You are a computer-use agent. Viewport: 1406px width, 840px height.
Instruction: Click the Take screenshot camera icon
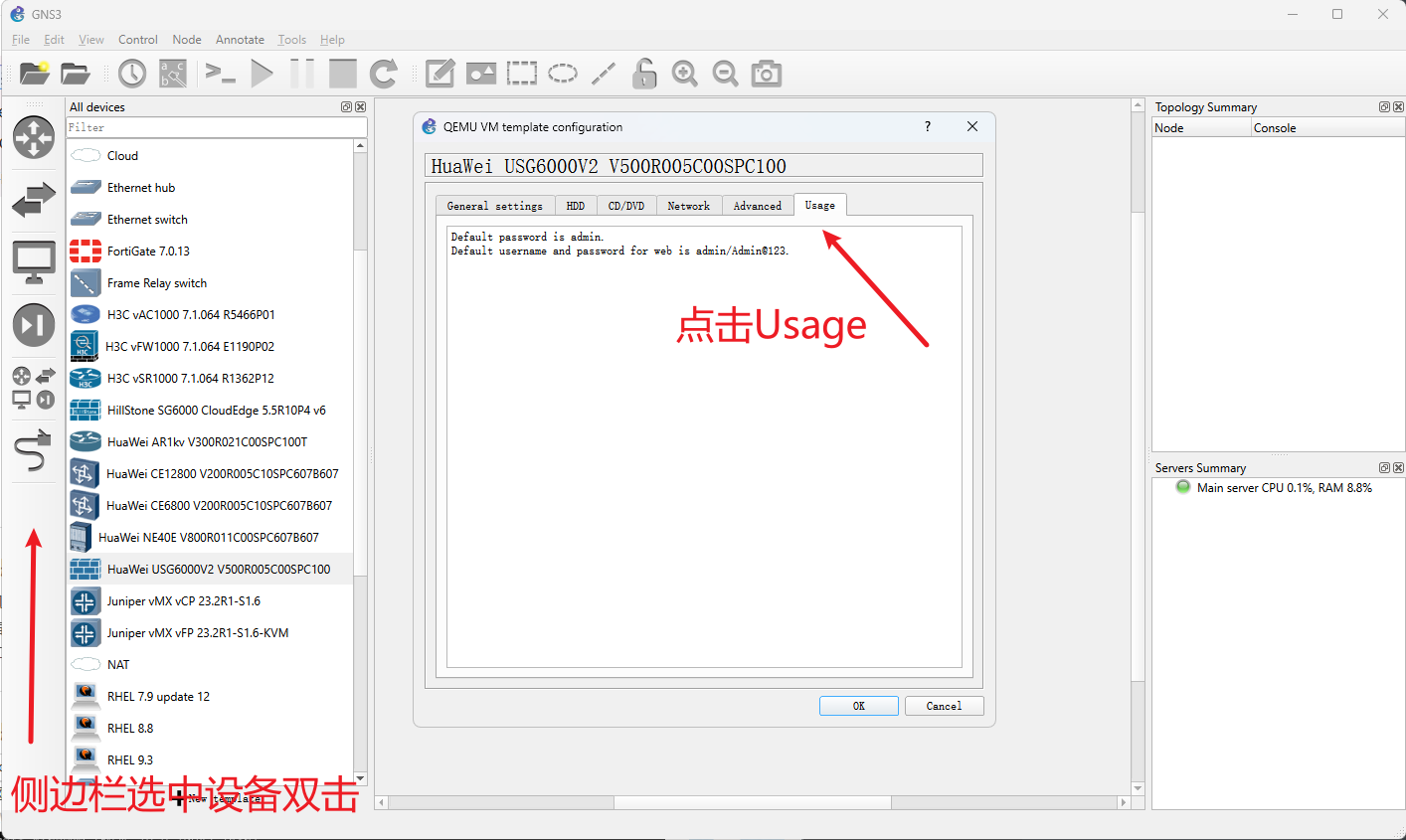[x=766, y=74]
